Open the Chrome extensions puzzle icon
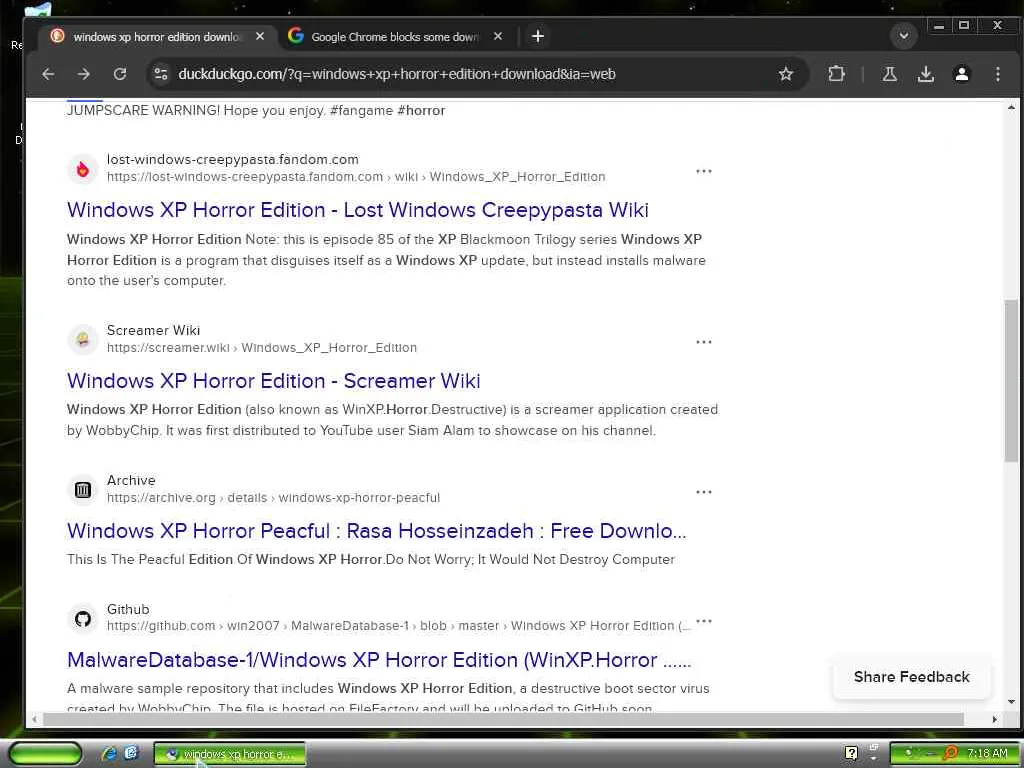Viewport: 1024px width, 768px height. click(x=836, y=74)
